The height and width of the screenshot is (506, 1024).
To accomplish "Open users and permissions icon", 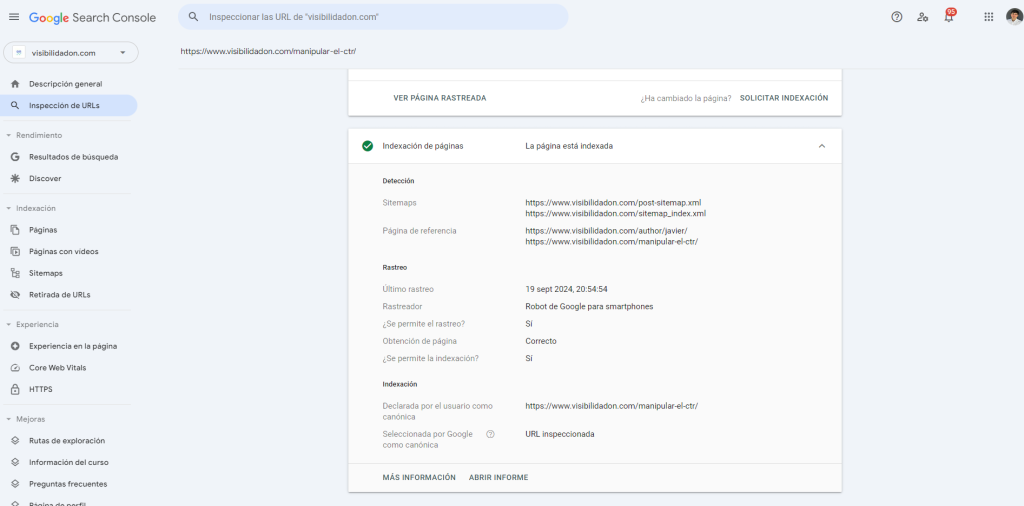I will (x=922, y=17).
